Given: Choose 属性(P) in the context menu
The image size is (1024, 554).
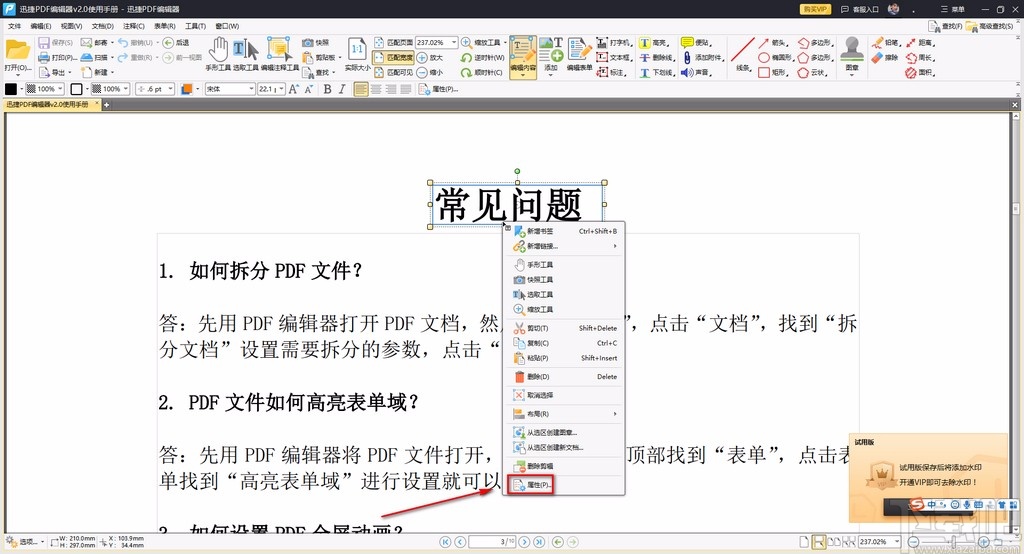Looking at the screenshot, I should [x=531, y=485].
